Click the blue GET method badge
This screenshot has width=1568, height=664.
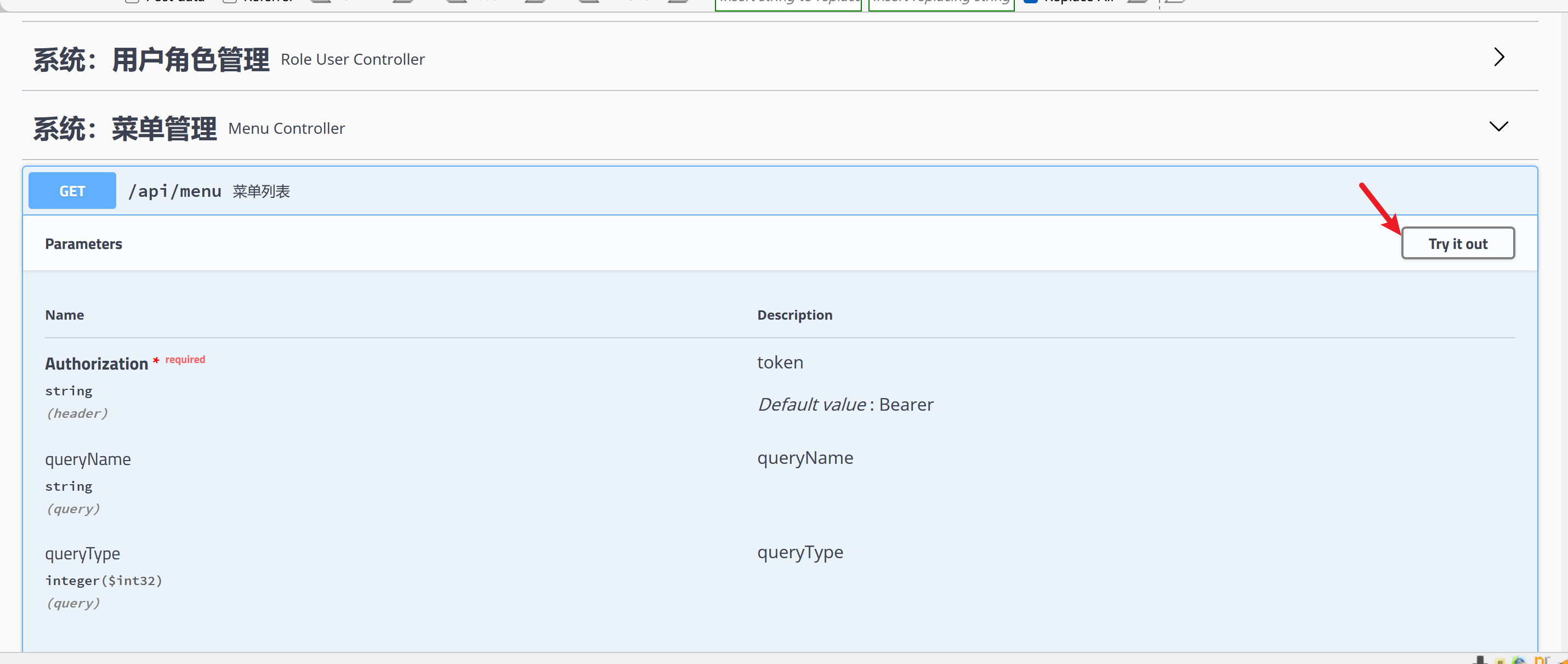(x=72, y=191)
